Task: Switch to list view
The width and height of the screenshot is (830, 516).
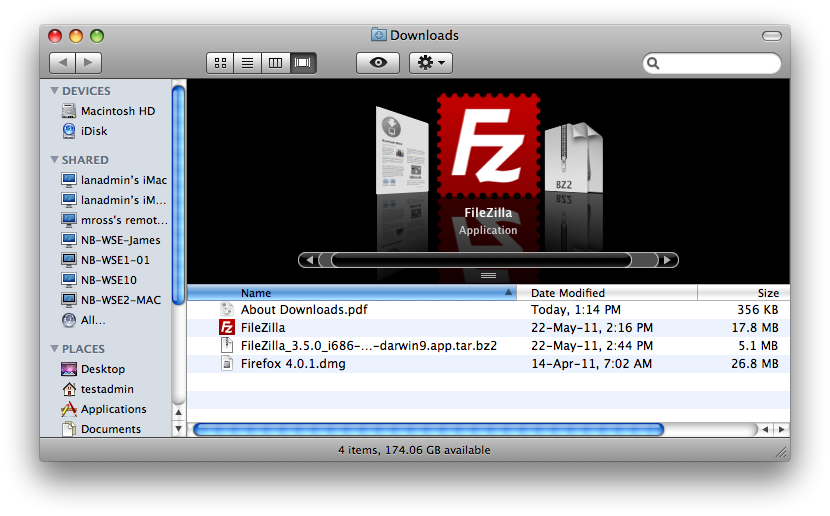Action: [248, 63]
